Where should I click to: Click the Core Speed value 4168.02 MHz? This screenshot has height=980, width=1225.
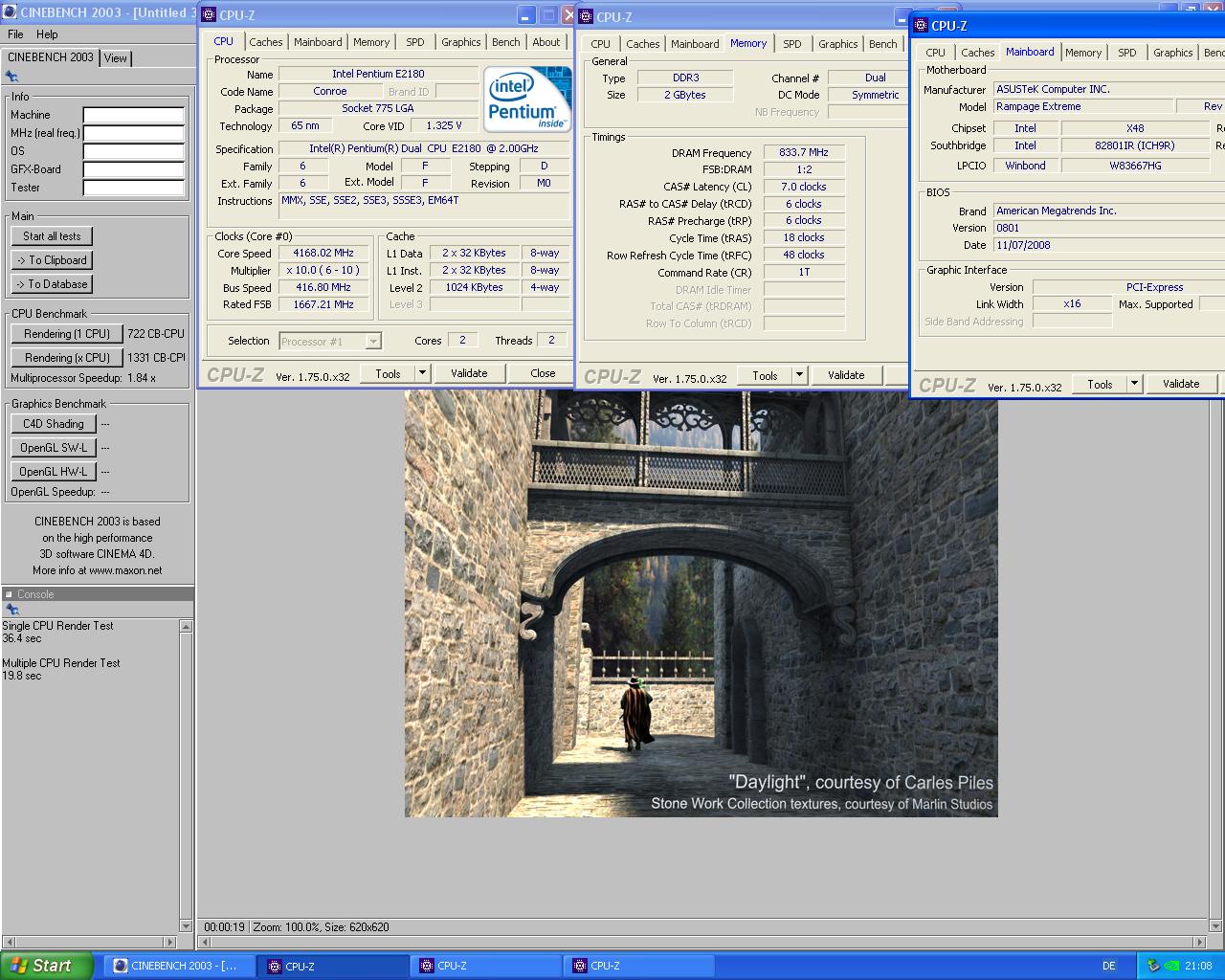[323, 254]
